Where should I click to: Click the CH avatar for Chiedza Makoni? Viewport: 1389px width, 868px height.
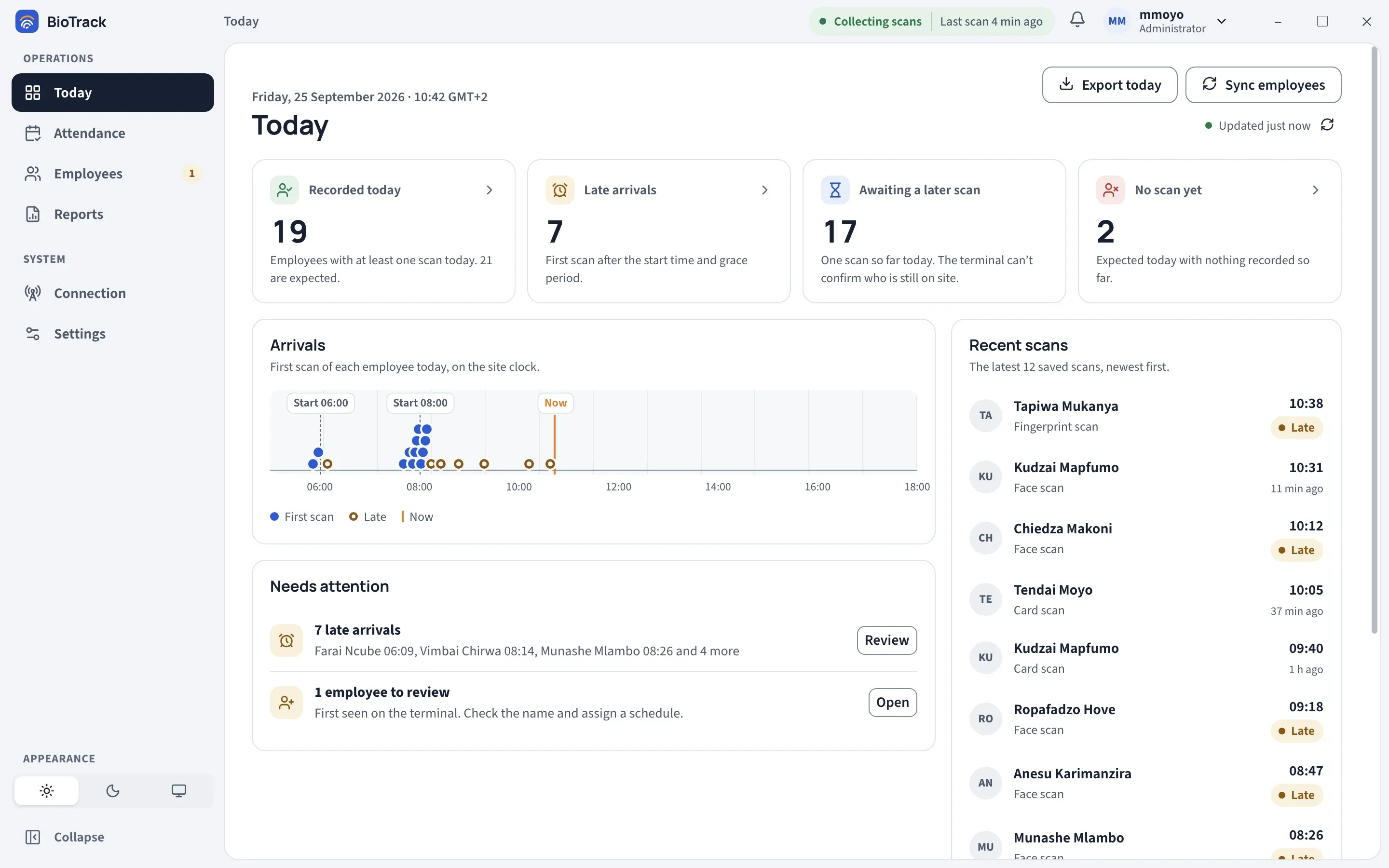tap(985, 538)
